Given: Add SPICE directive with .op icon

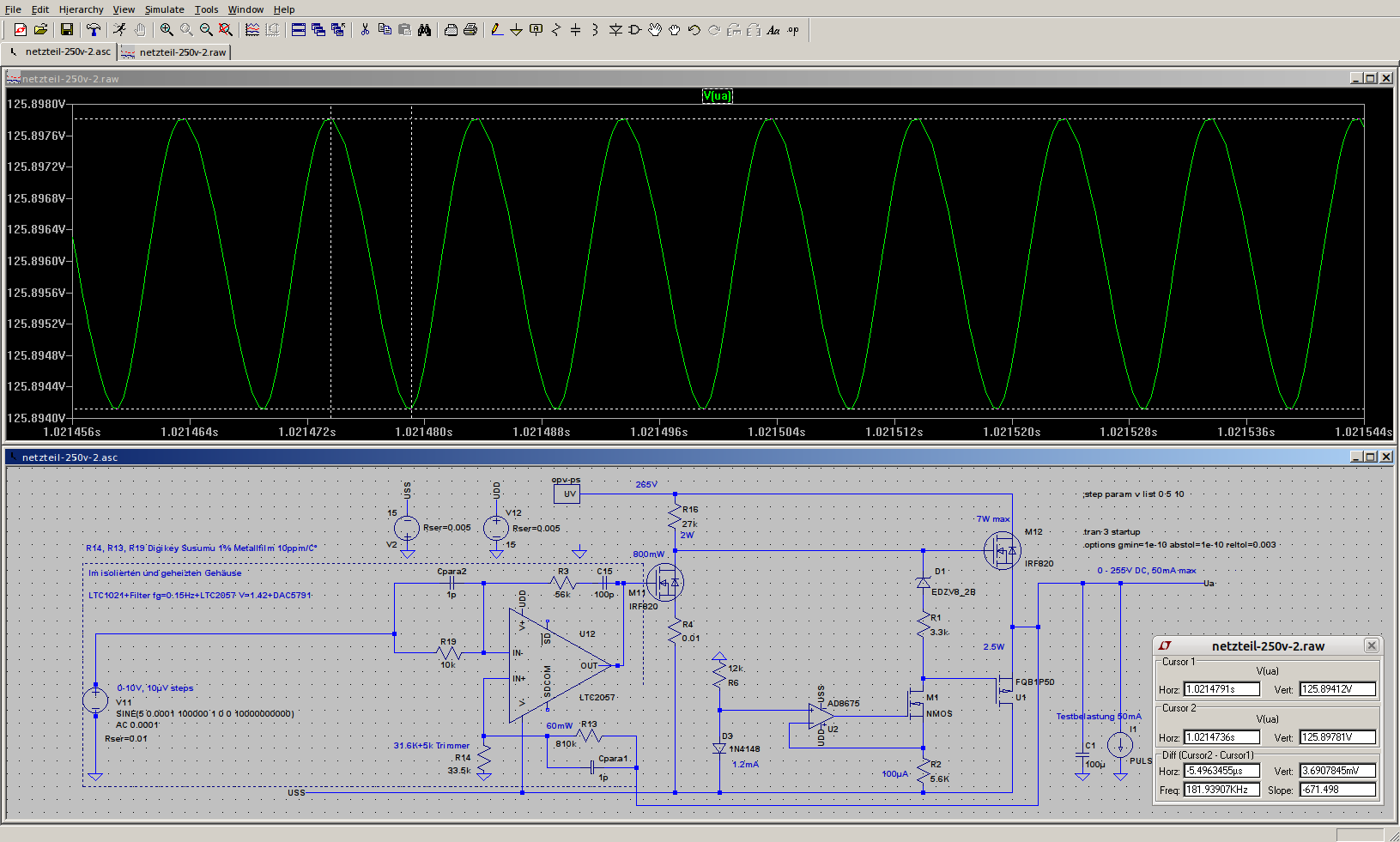Looking at the screenshot, I should coord(793,30).
